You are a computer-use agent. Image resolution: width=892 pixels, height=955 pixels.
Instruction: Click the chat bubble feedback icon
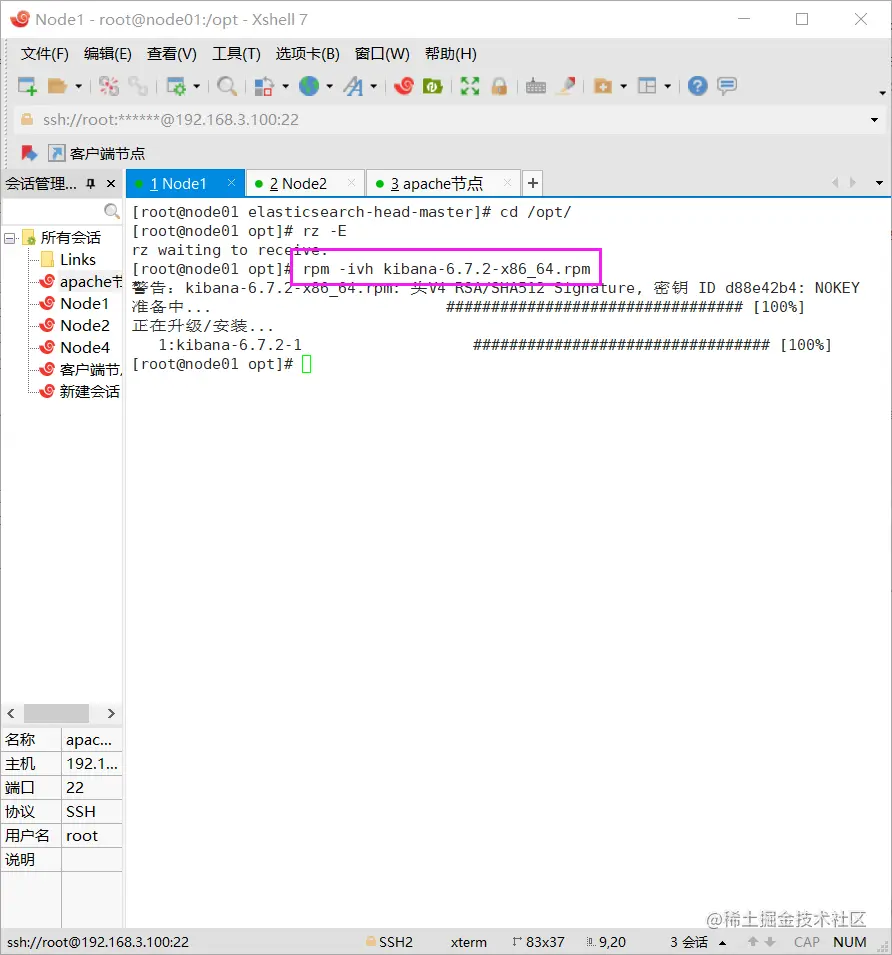click(x=727, y=86)
